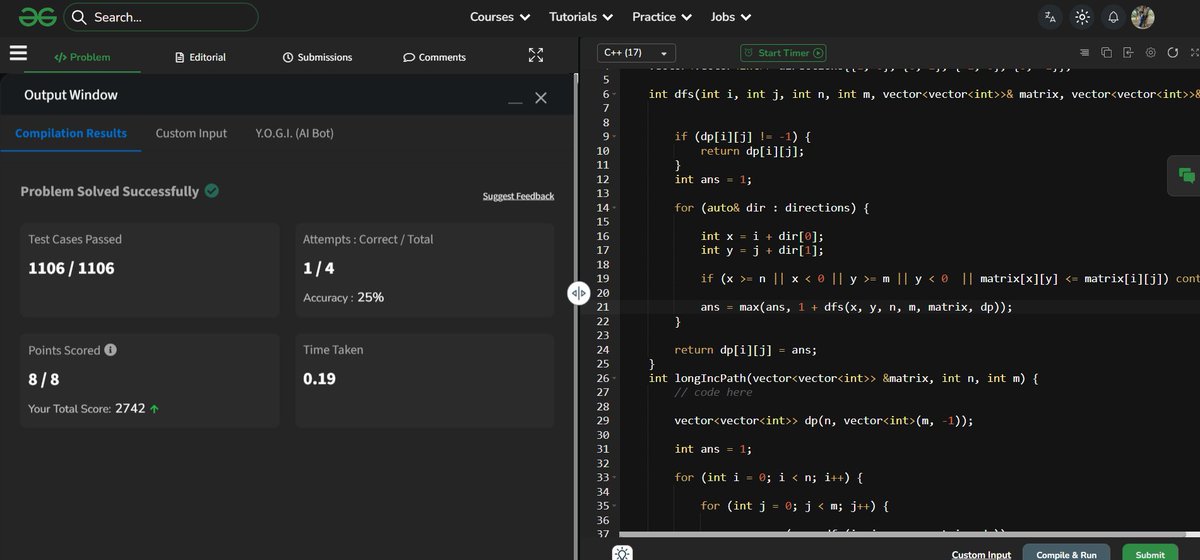Click the Start Timer button

[x=783, y=53]
